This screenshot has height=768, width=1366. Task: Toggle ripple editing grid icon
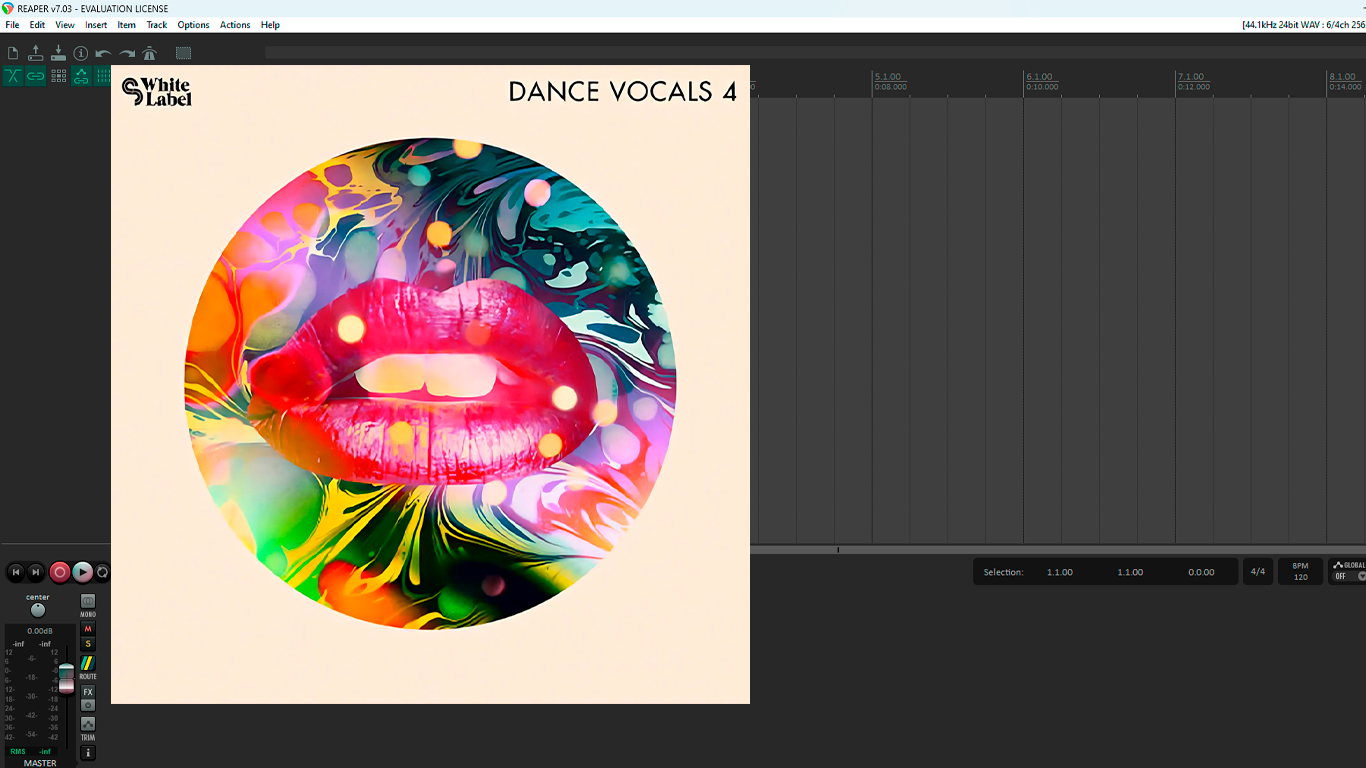(58, 76)
